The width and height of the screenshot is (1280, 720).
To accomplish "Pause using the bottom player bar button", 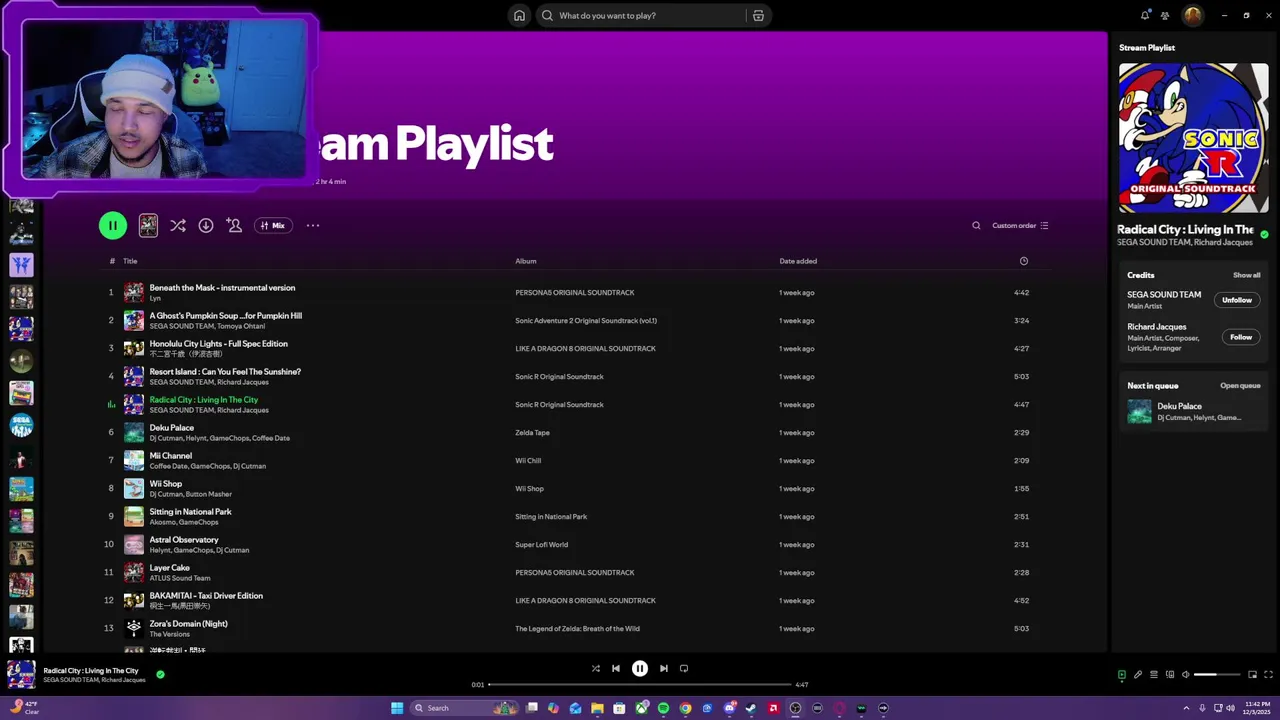I will pos(640,669).
